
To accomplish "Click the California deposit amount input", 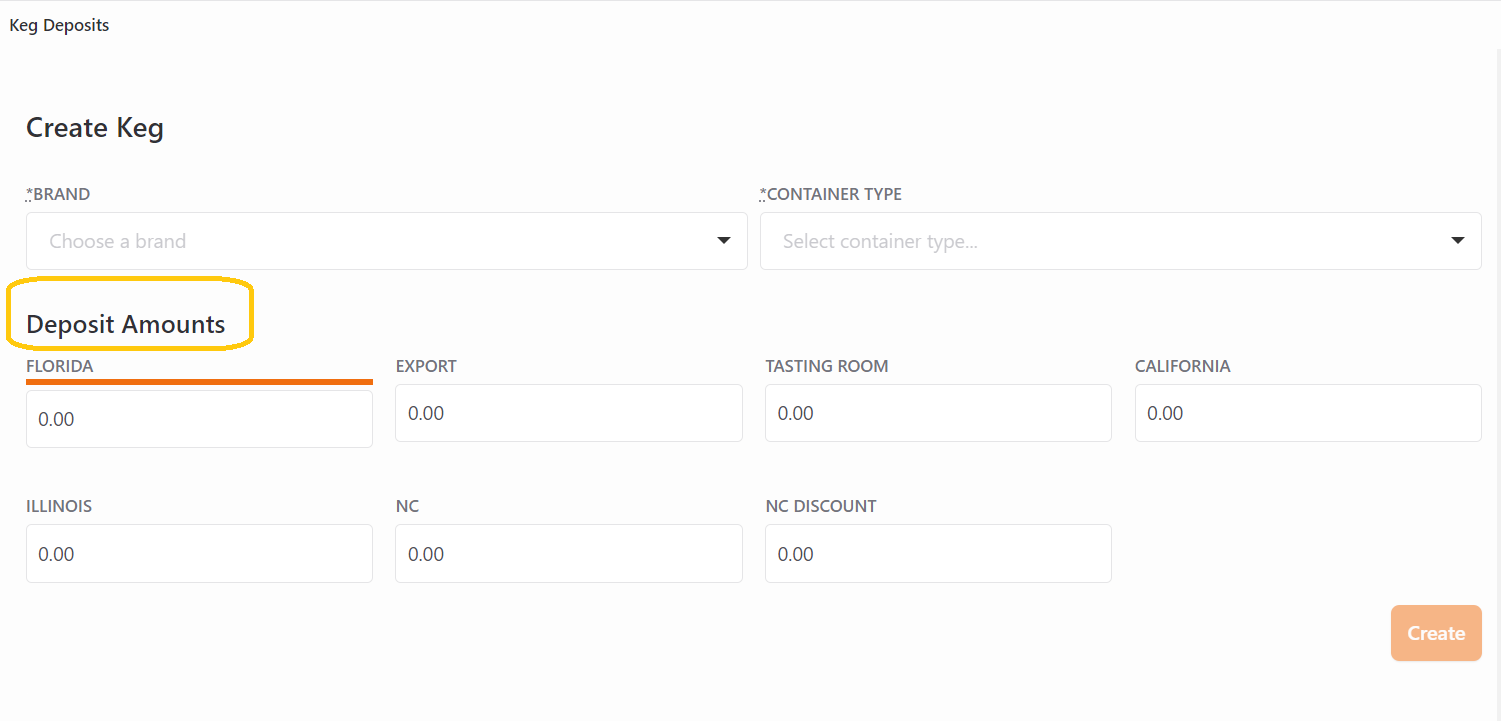I will coord(1307,413).
